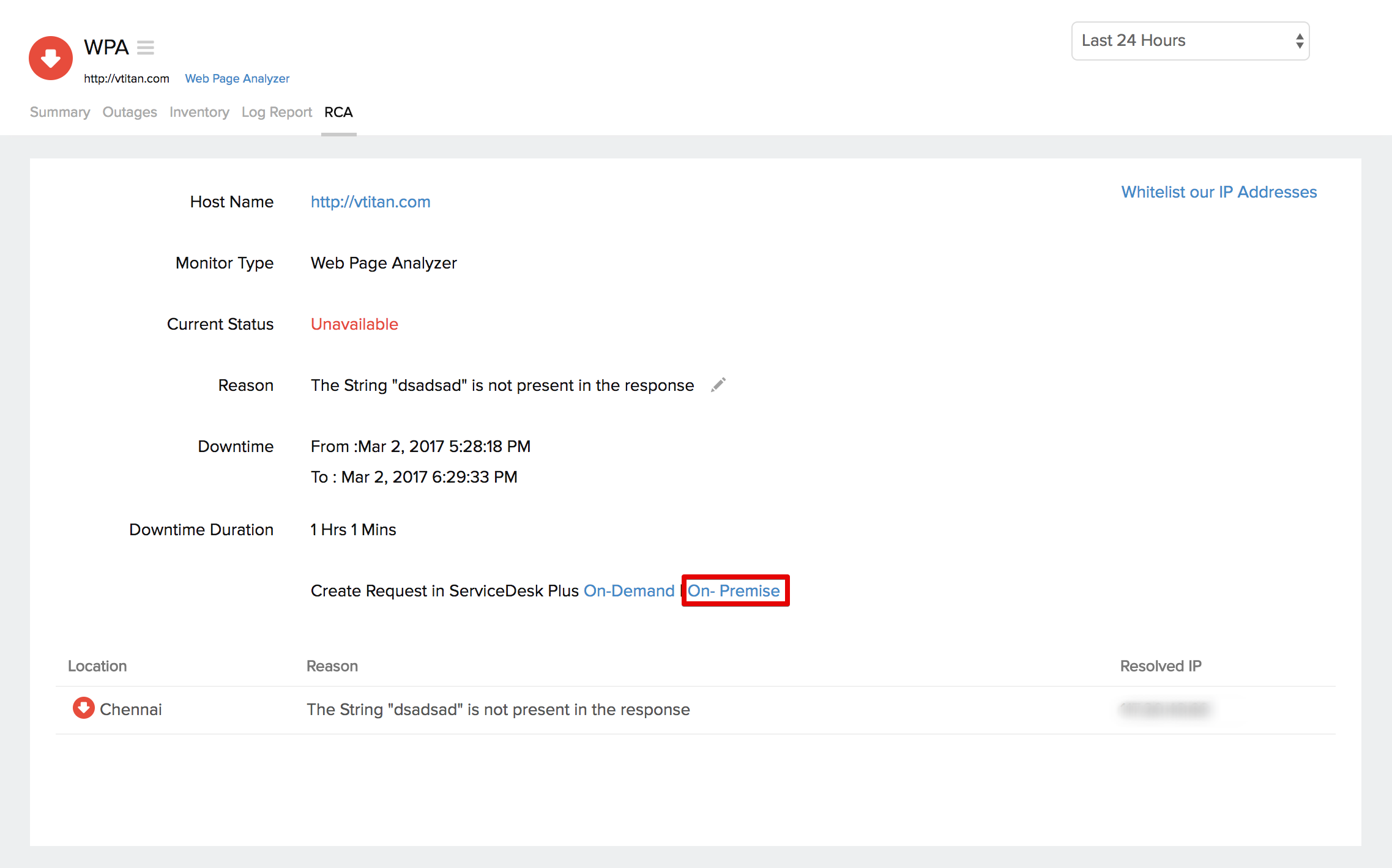Select the up stepper in time range control
Screen dimensions: 1392x868
[x=1297, y=36]
